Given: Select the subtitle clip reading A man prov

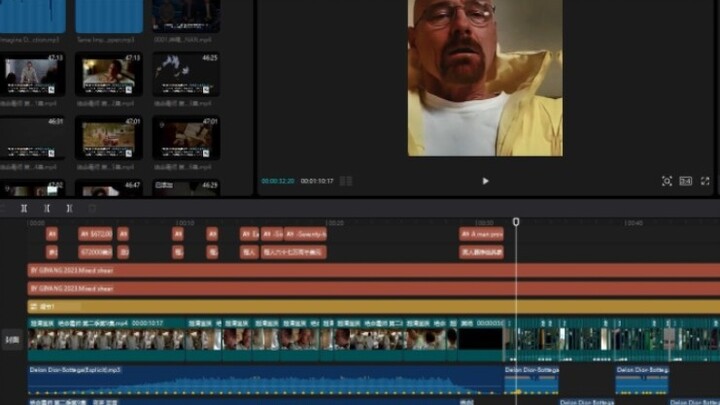Looking at the screenshot, I should (481, 234).
